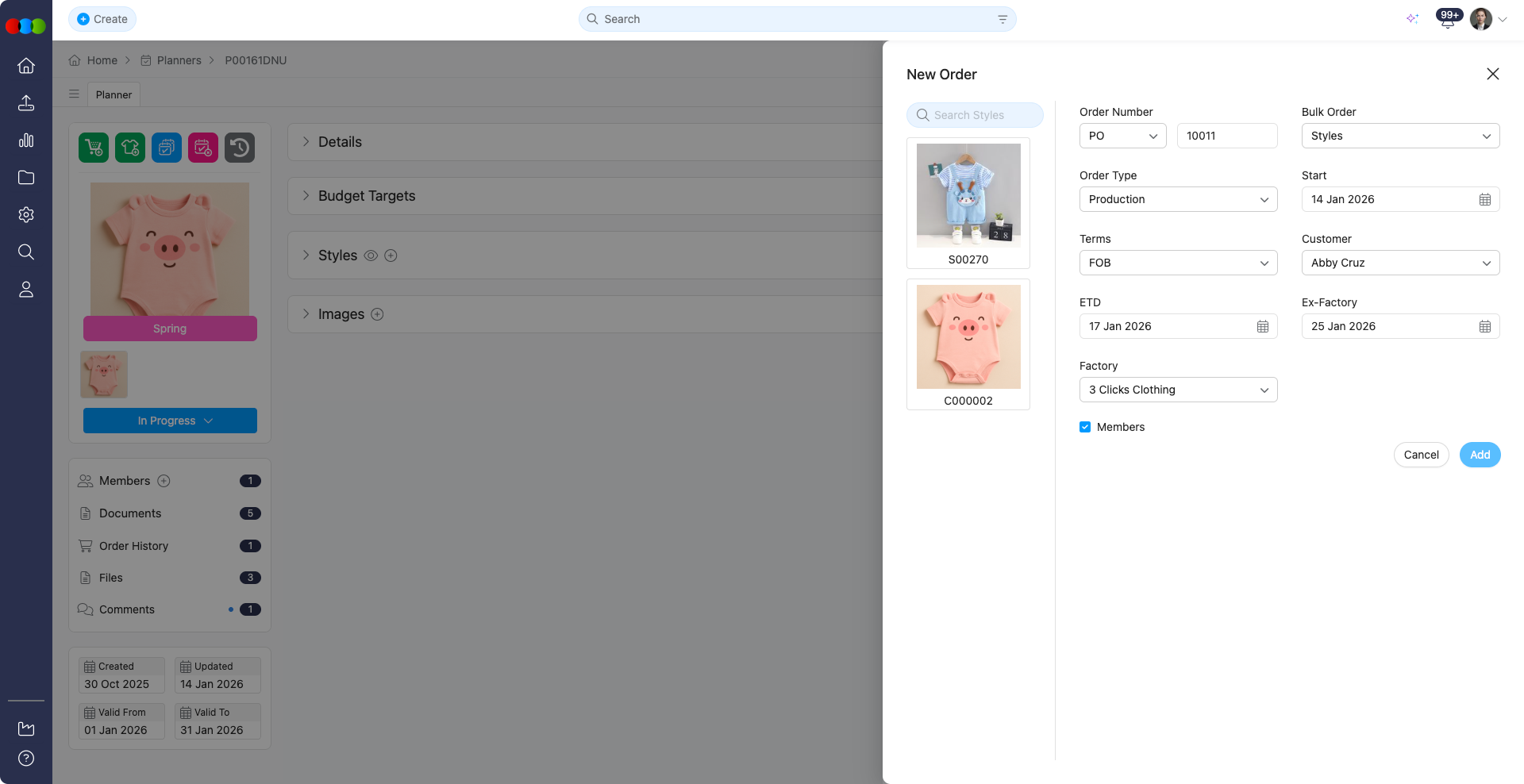Change the In Progress status
The height and width of the screenshot is (784, 1524).
[169, 421]
